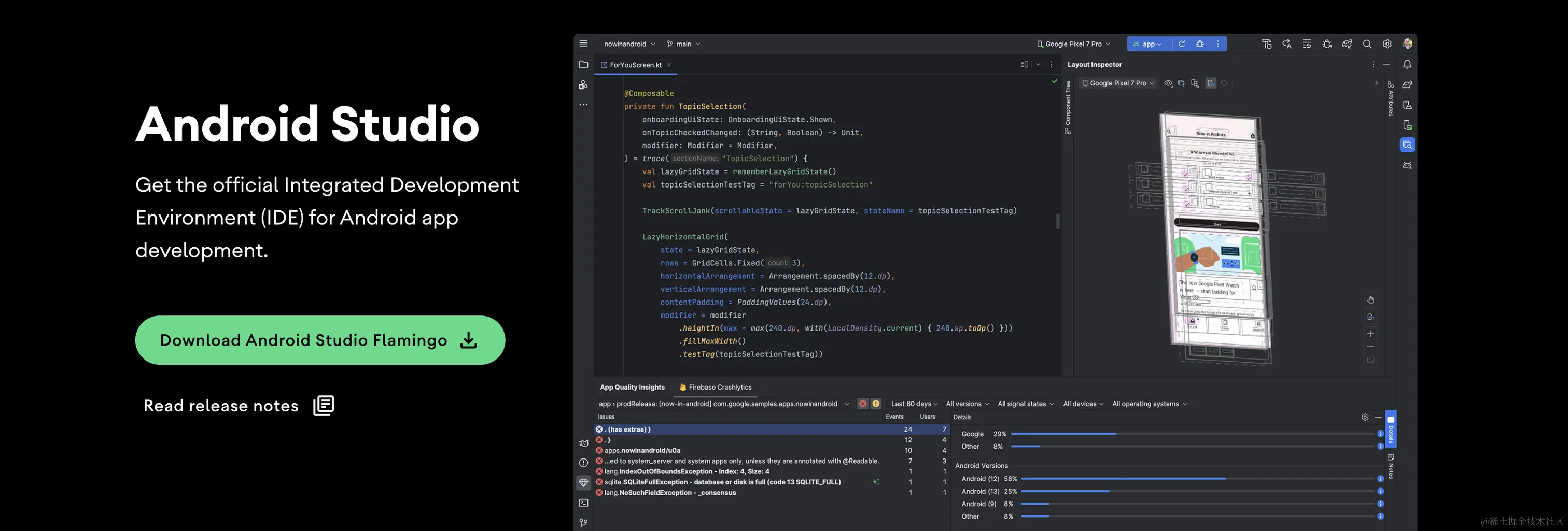This screenshot has width=1568, height=531.
Task: Open Details panel settings gear
Action: tap(1365, 417)
